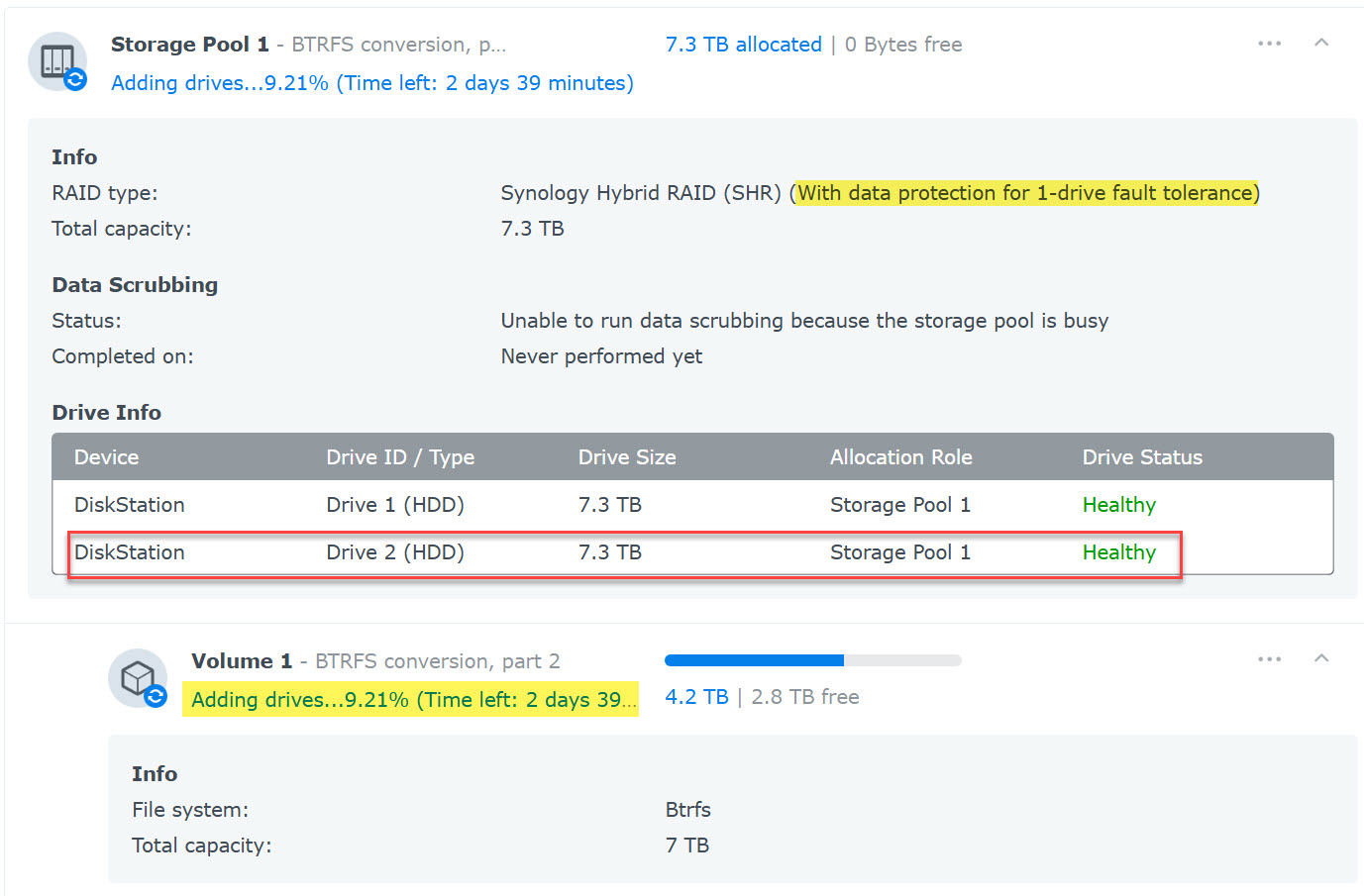Click the Allocation Role column header

click(x=901, y=457)
